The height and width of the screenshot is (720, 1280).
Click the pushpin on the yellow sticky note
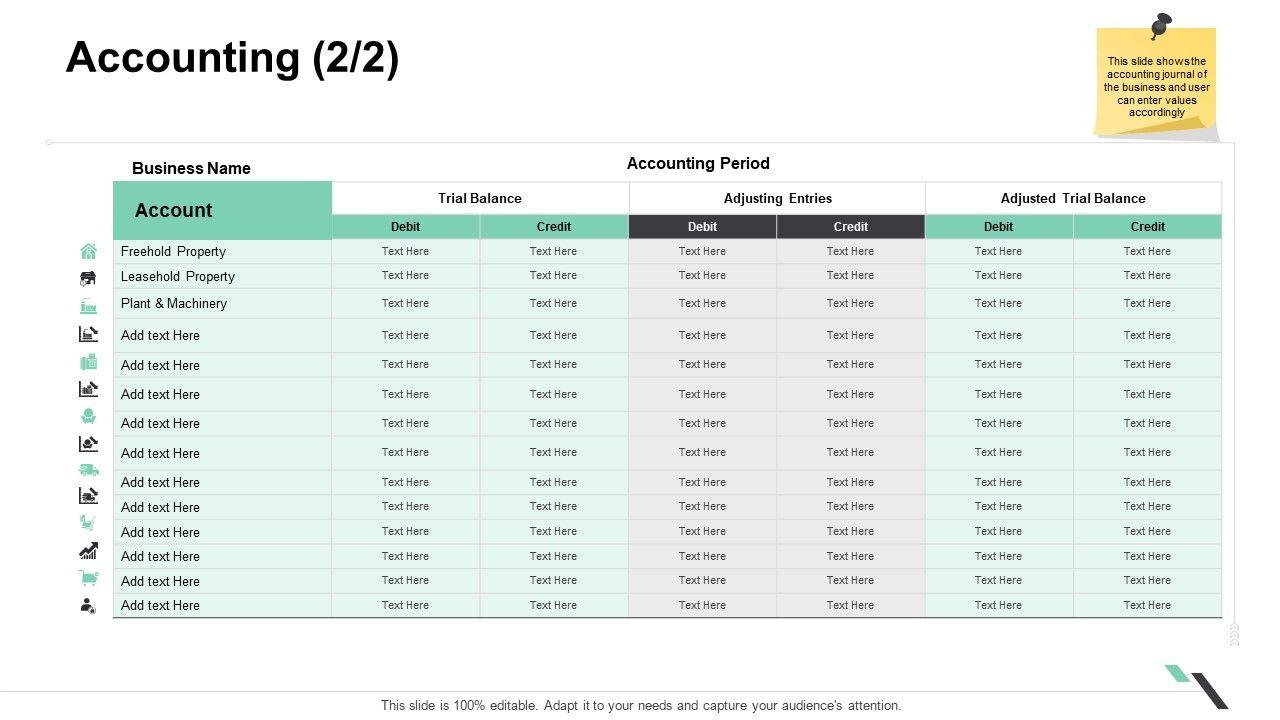point(1160,25)
